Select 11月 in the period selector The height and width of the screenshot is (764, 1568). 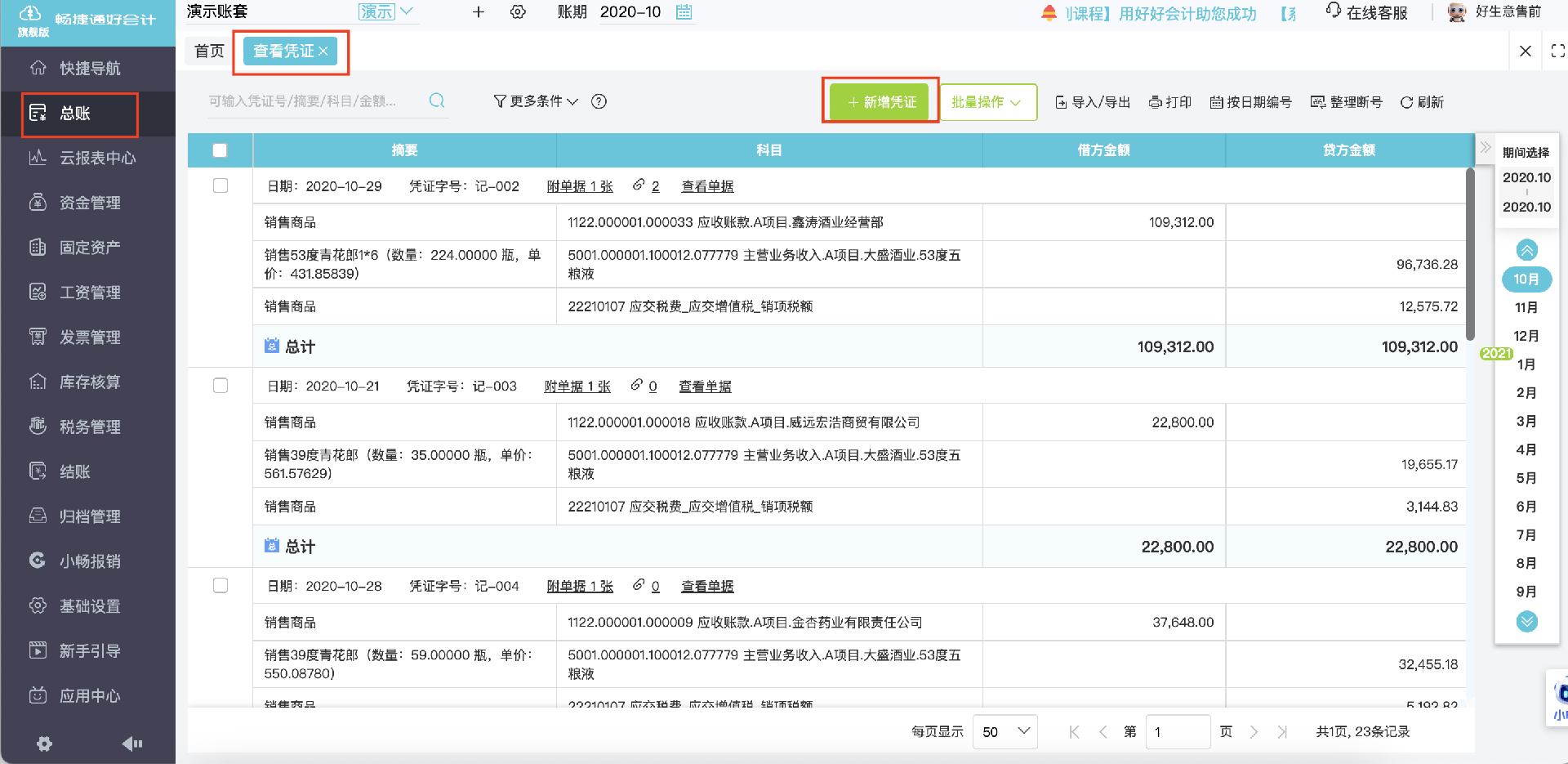click(x=1526, y=307)
